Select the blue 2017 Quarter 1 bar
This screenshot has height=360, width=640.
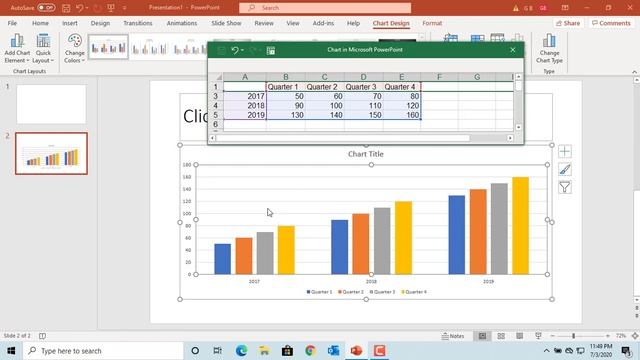coord(222,259)
